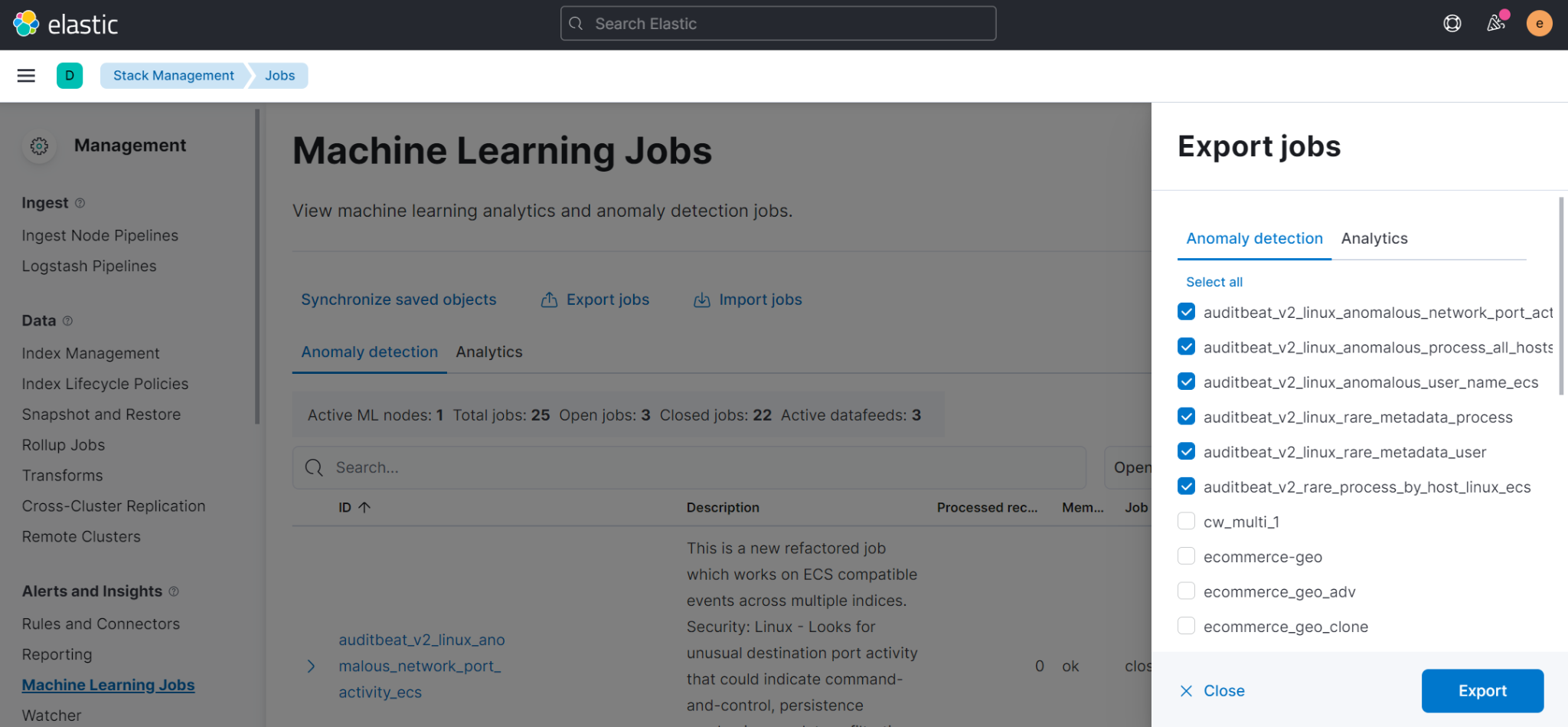Image resolution: width=1568 pixels, height=727 pixels.
Task: Click the deployment badge next to the breadcrumb
Action: pyautogui.click(x=70, y=75)
